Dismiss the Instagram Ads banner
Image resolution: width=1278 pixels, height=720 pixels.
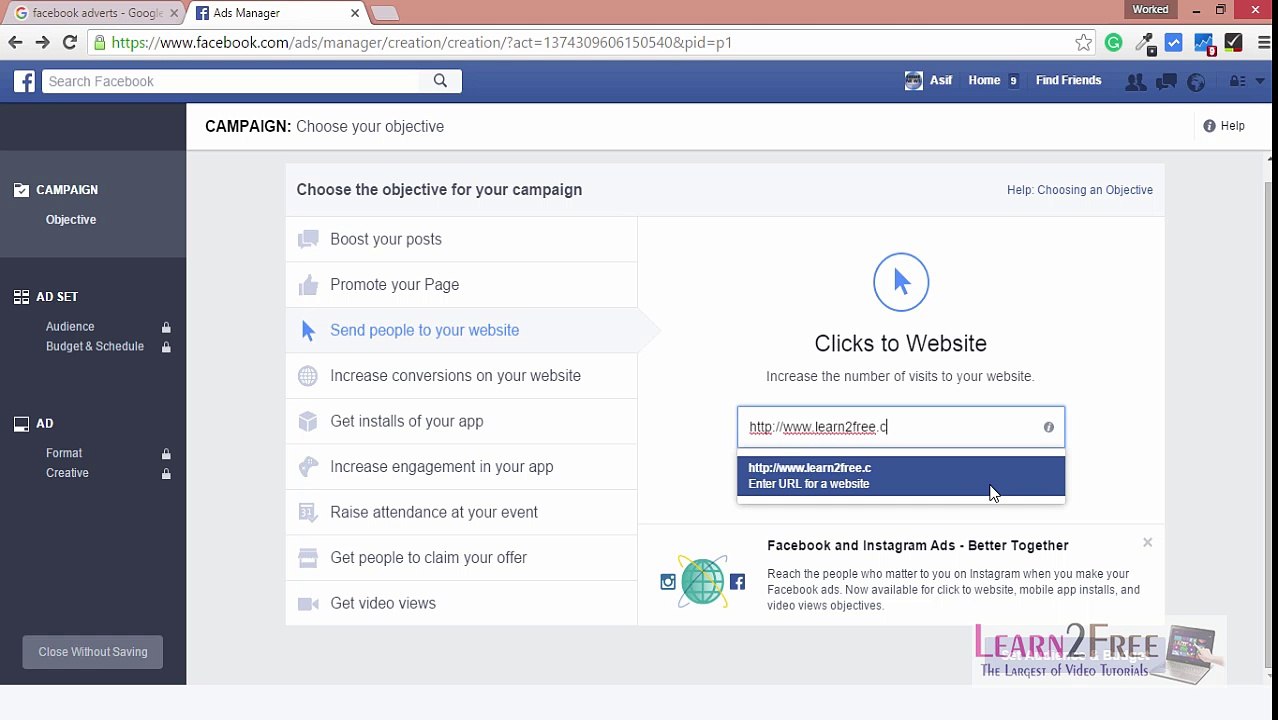pos(1147,542)
